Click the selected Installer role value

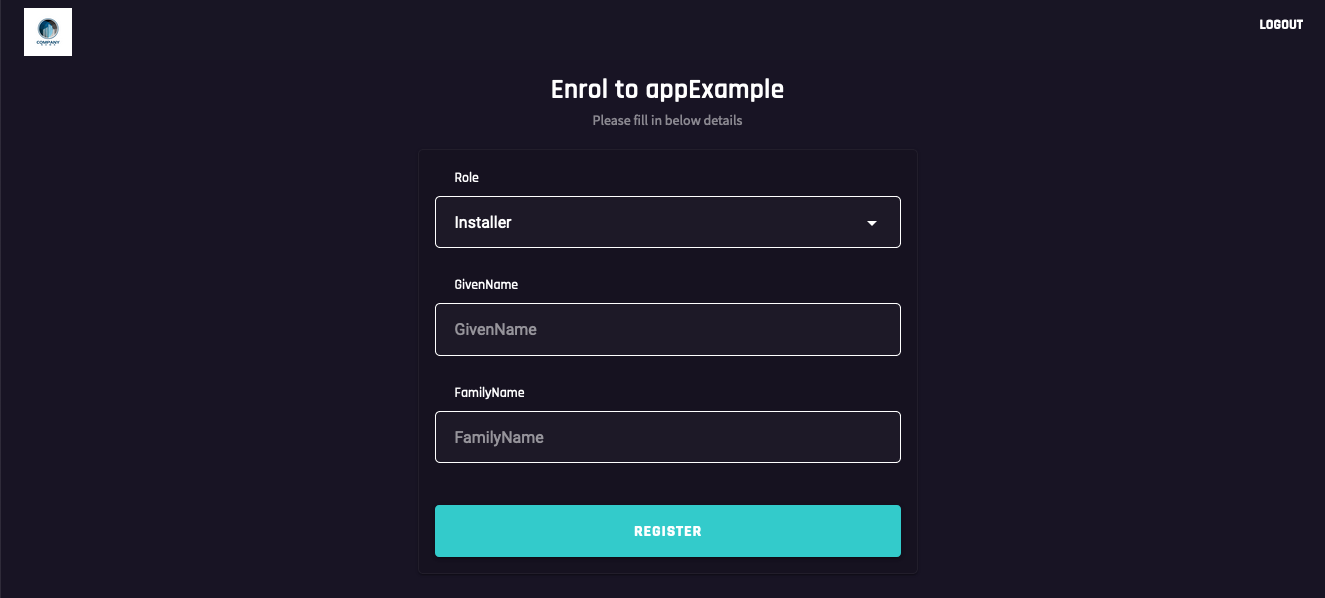(x=483, y=222)
